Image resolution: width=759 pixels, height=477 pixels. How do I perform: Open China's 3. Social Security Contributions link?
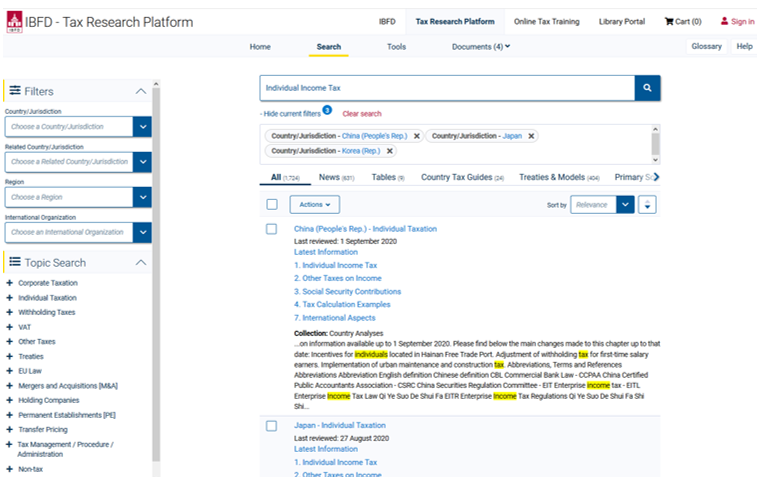click(x=347, y=292)
